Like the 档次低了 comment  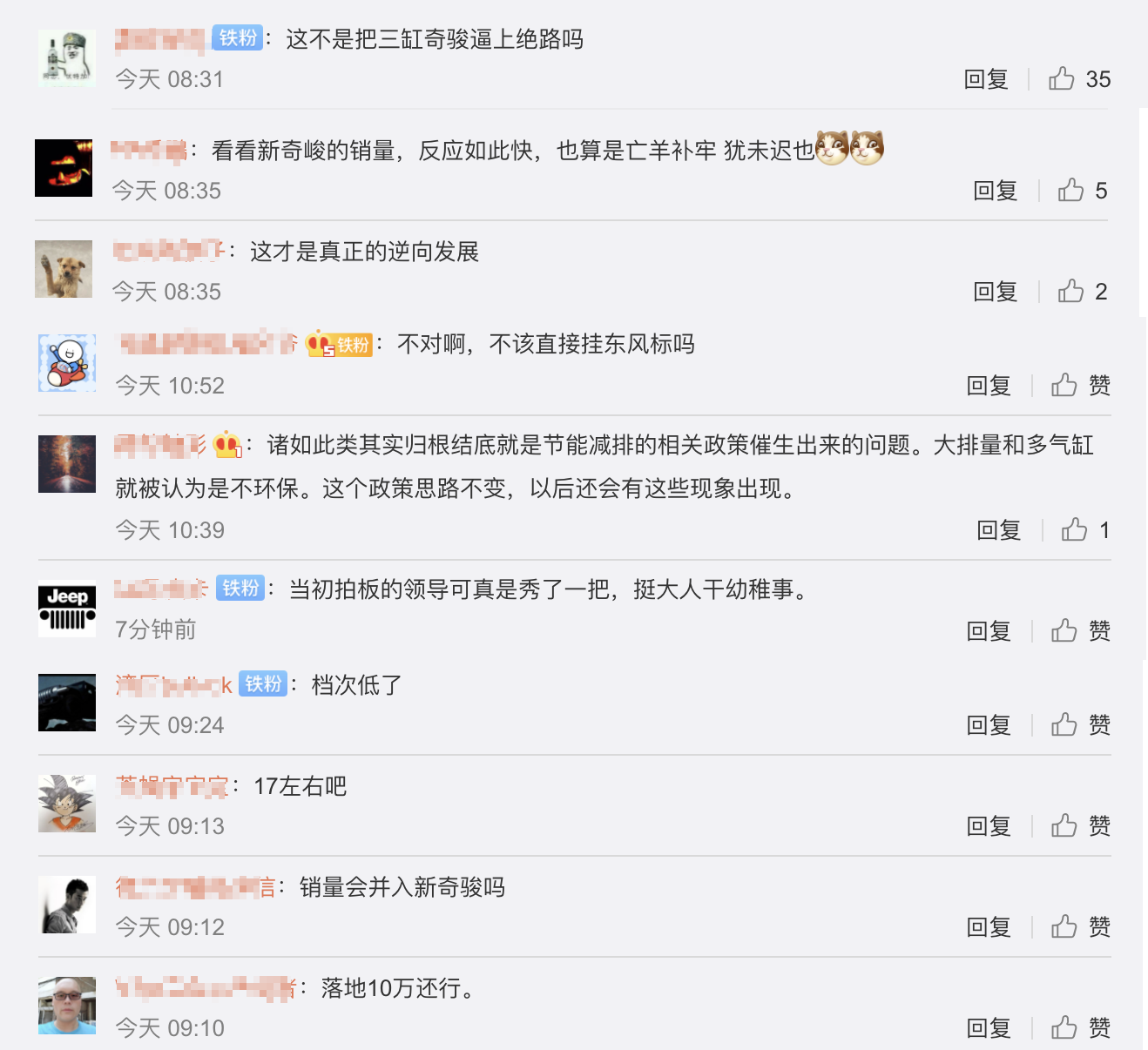point(1080,725)
